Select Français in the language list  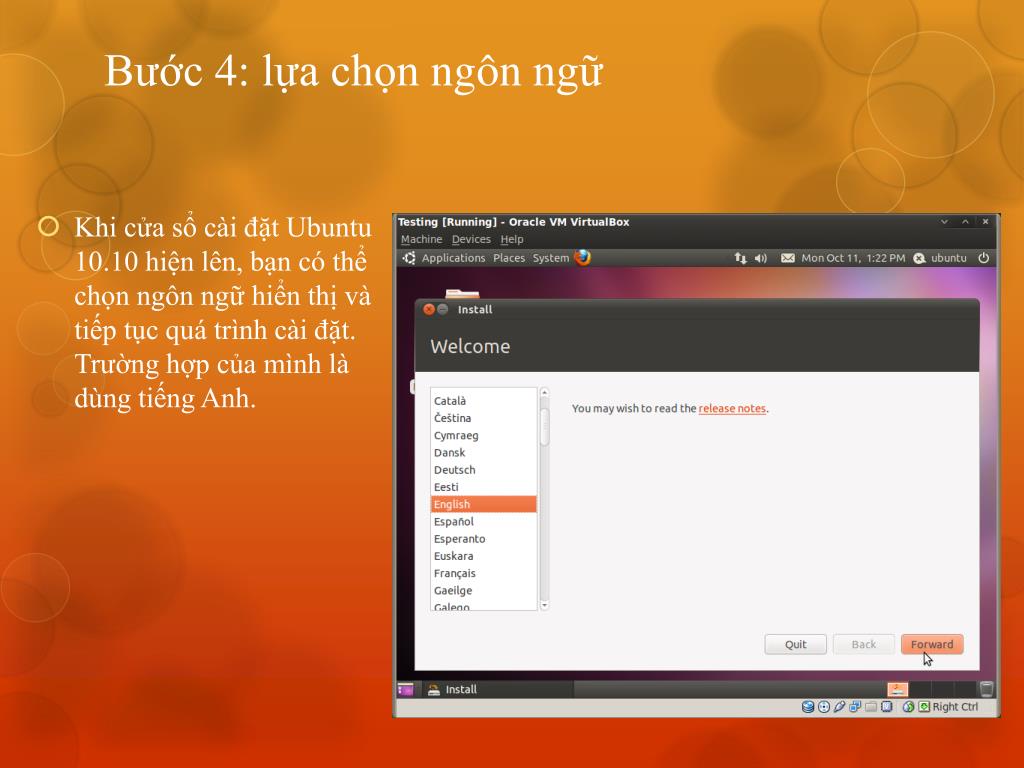[483, 573]
